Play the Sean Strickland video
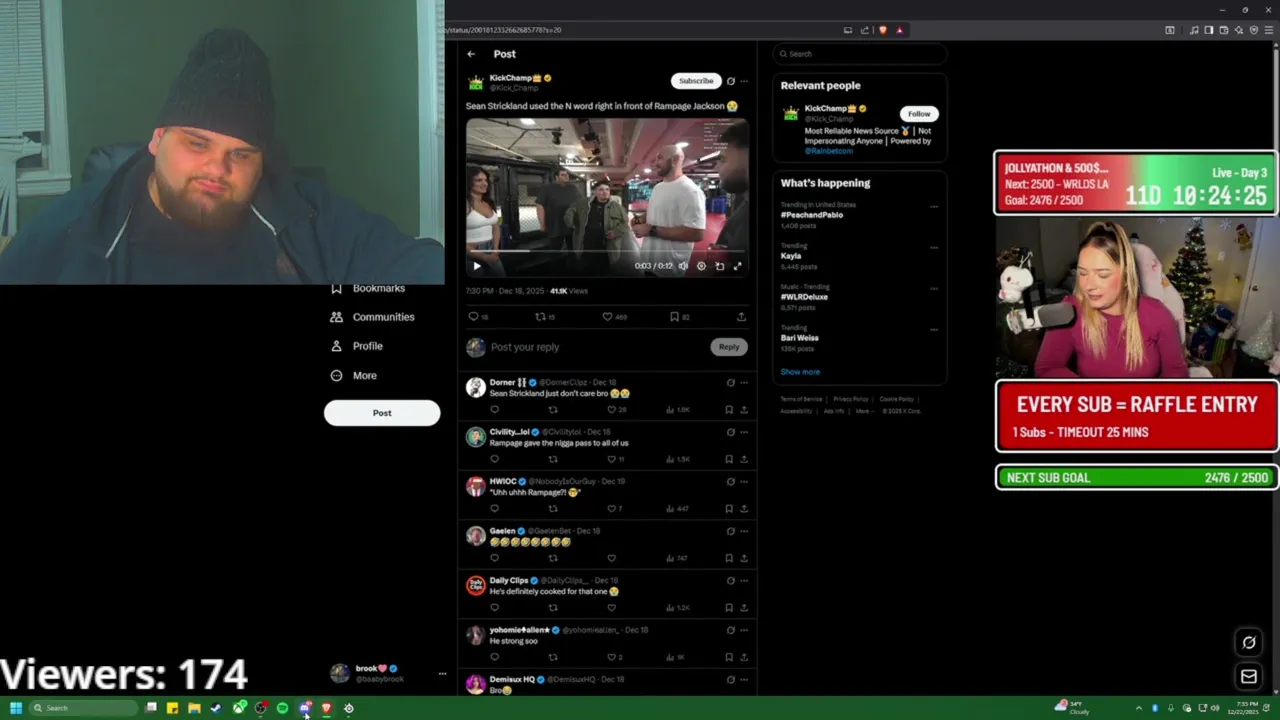The image size is (1280, 720). tap(477, 266)
